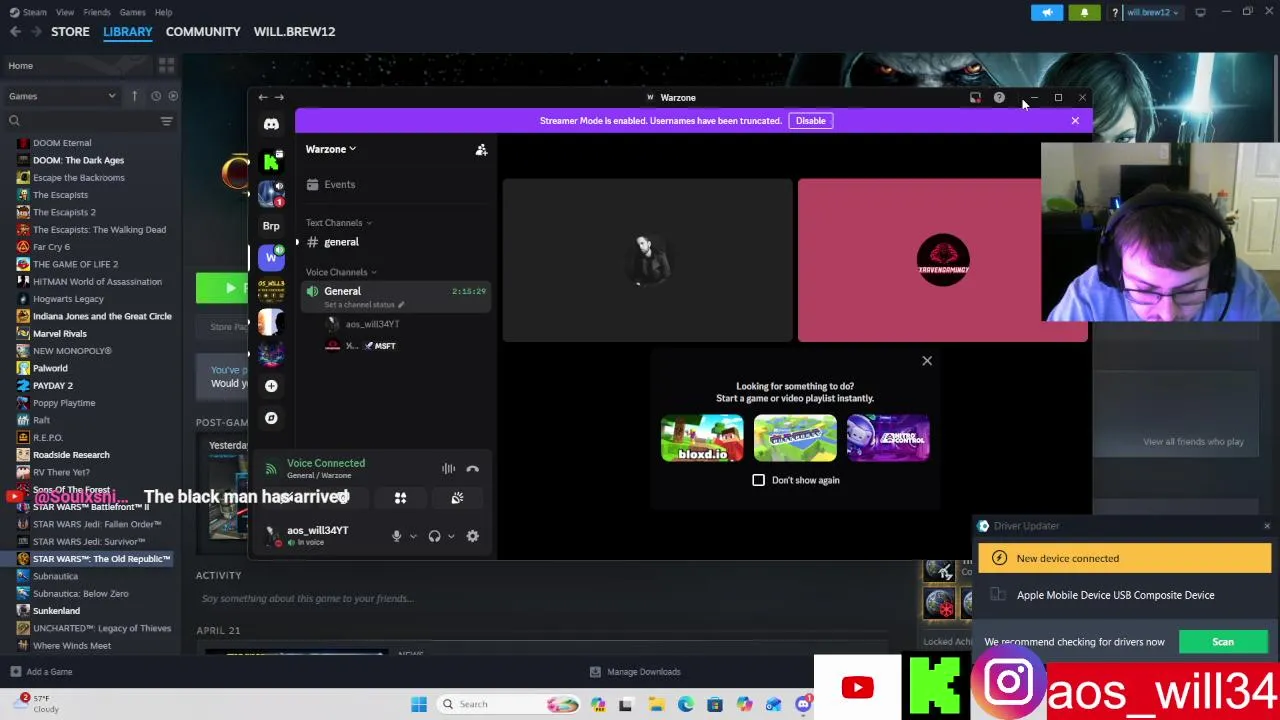Go forward in Discord navigation
1280x720 pixels.
pyautogui.click(x=279, y=97)
